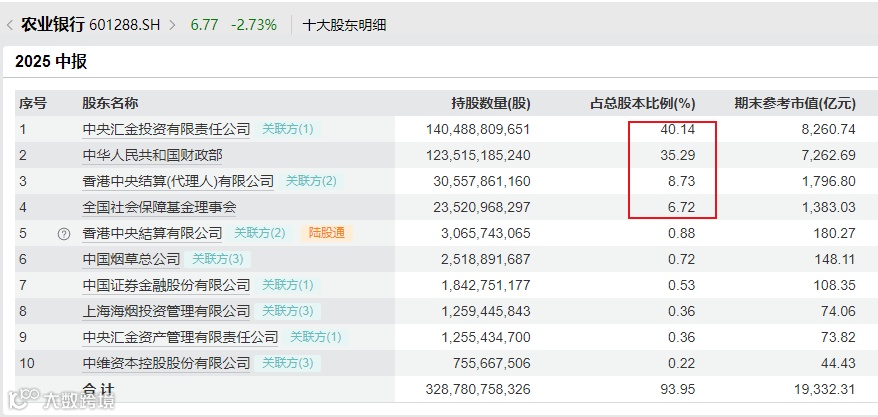
Task: Select stock code 601288.SH
Action: coord(124,25)
